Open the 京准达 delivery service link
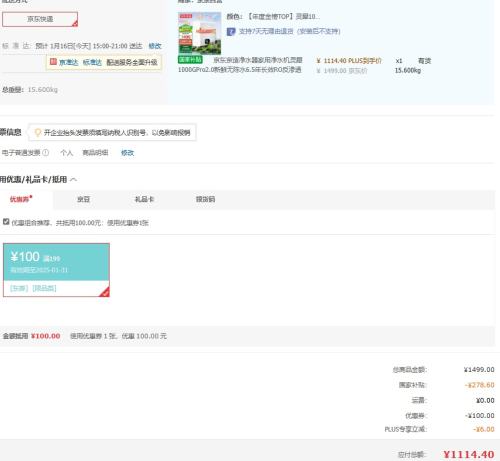Screen dimensions: 500x461 (x=68, y=62)
